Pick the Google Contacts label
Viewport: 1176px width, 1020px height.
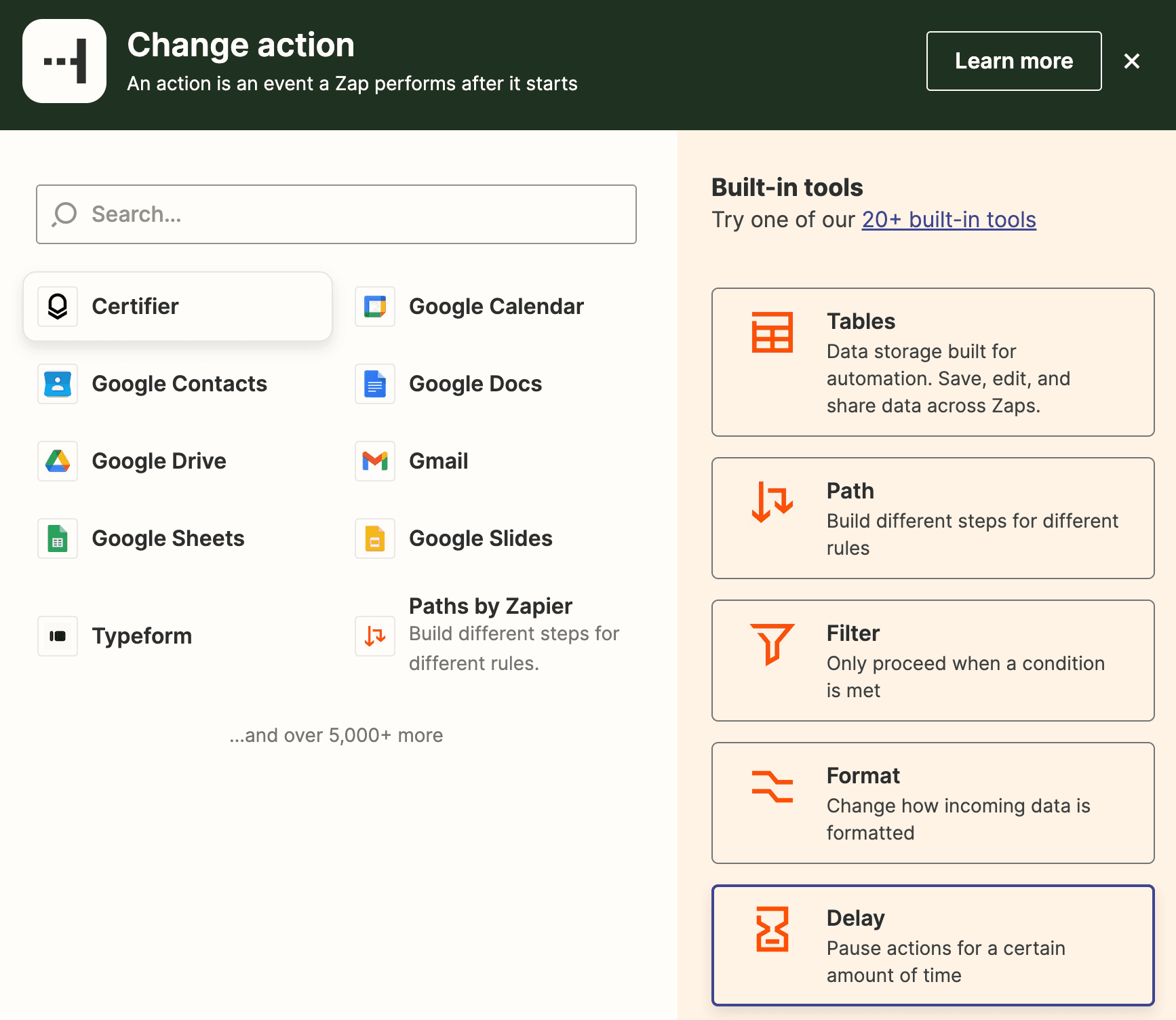point(180,384)
